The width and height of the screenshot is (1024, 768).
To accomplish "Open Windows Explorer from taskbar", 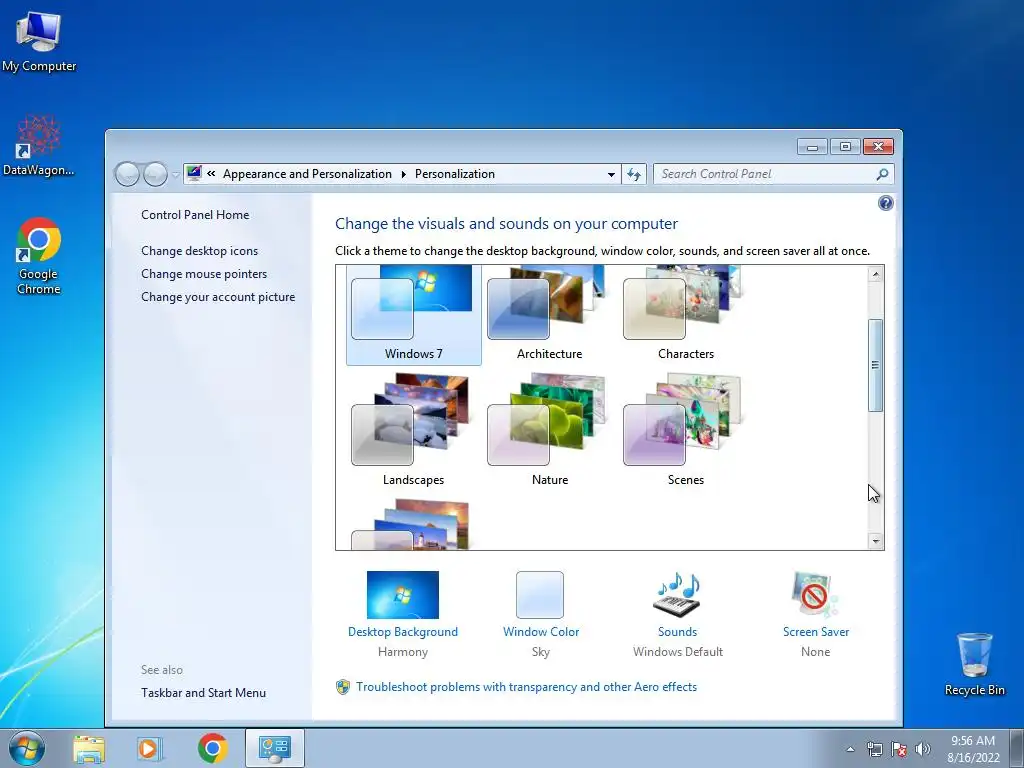I will [89, 748].
